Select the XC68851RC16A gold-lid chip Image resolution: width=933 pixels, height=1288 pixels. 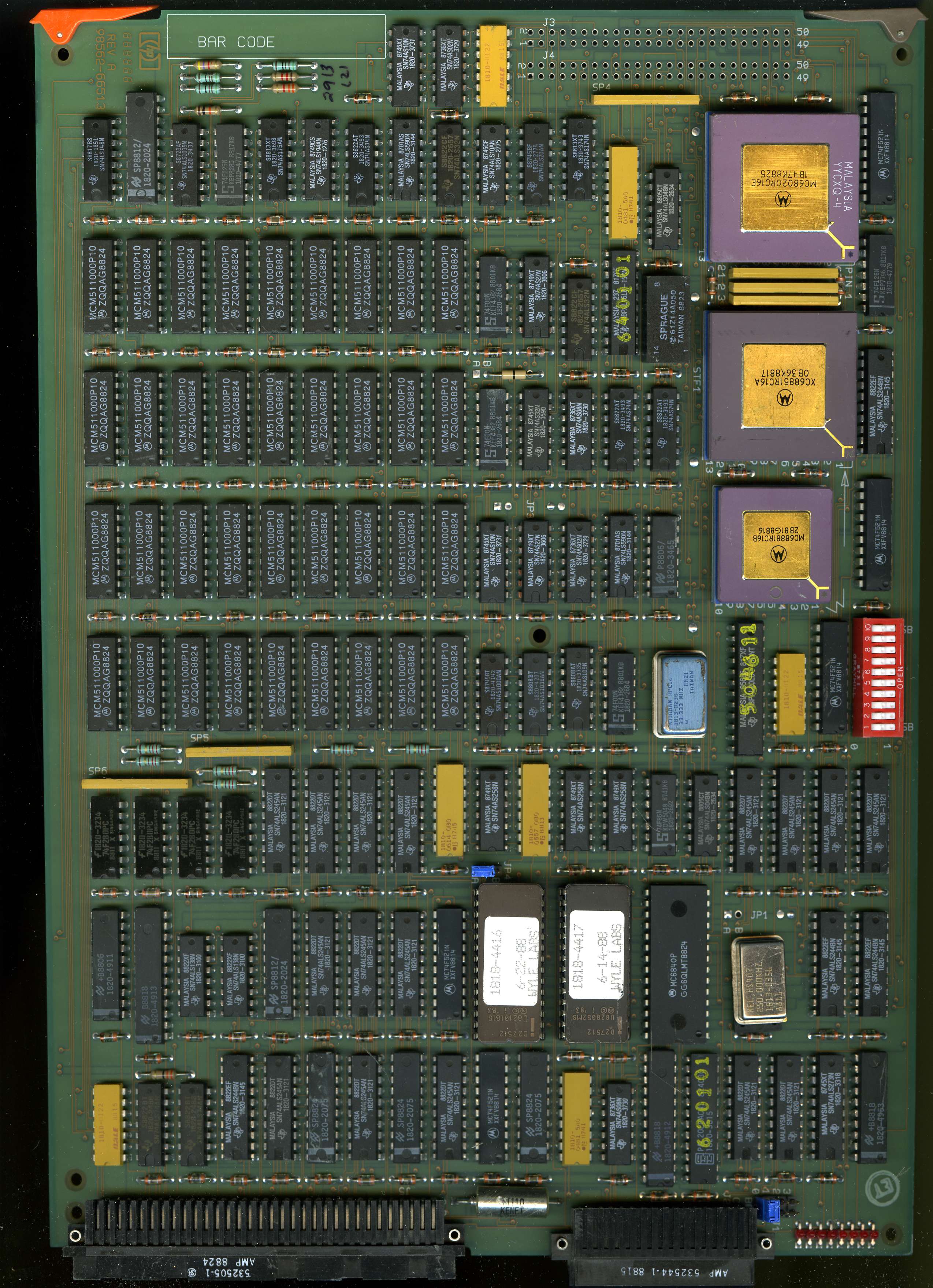point(783,386)
